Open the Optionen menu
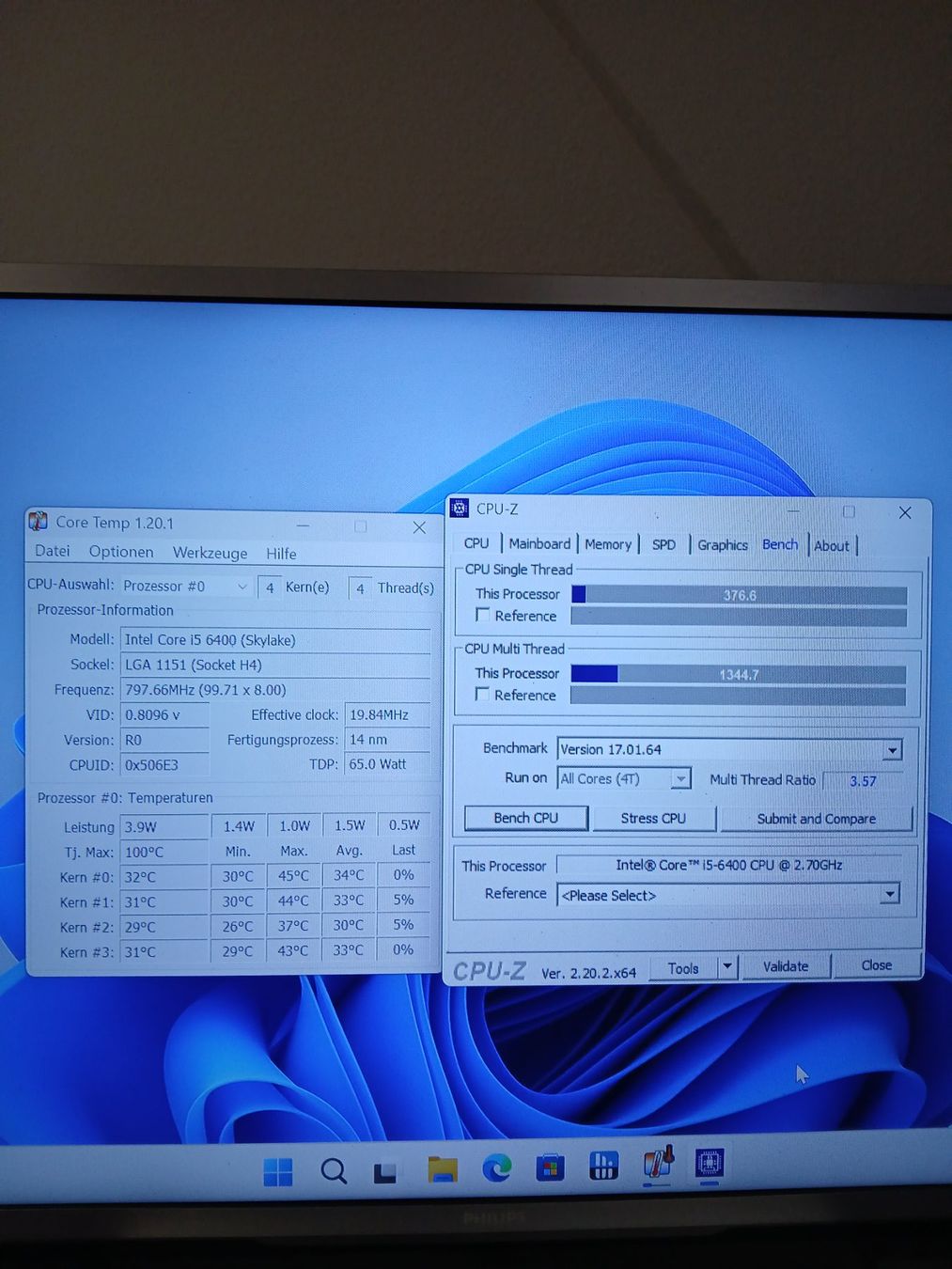This screenshot has width=952, height=1269. 121,552
